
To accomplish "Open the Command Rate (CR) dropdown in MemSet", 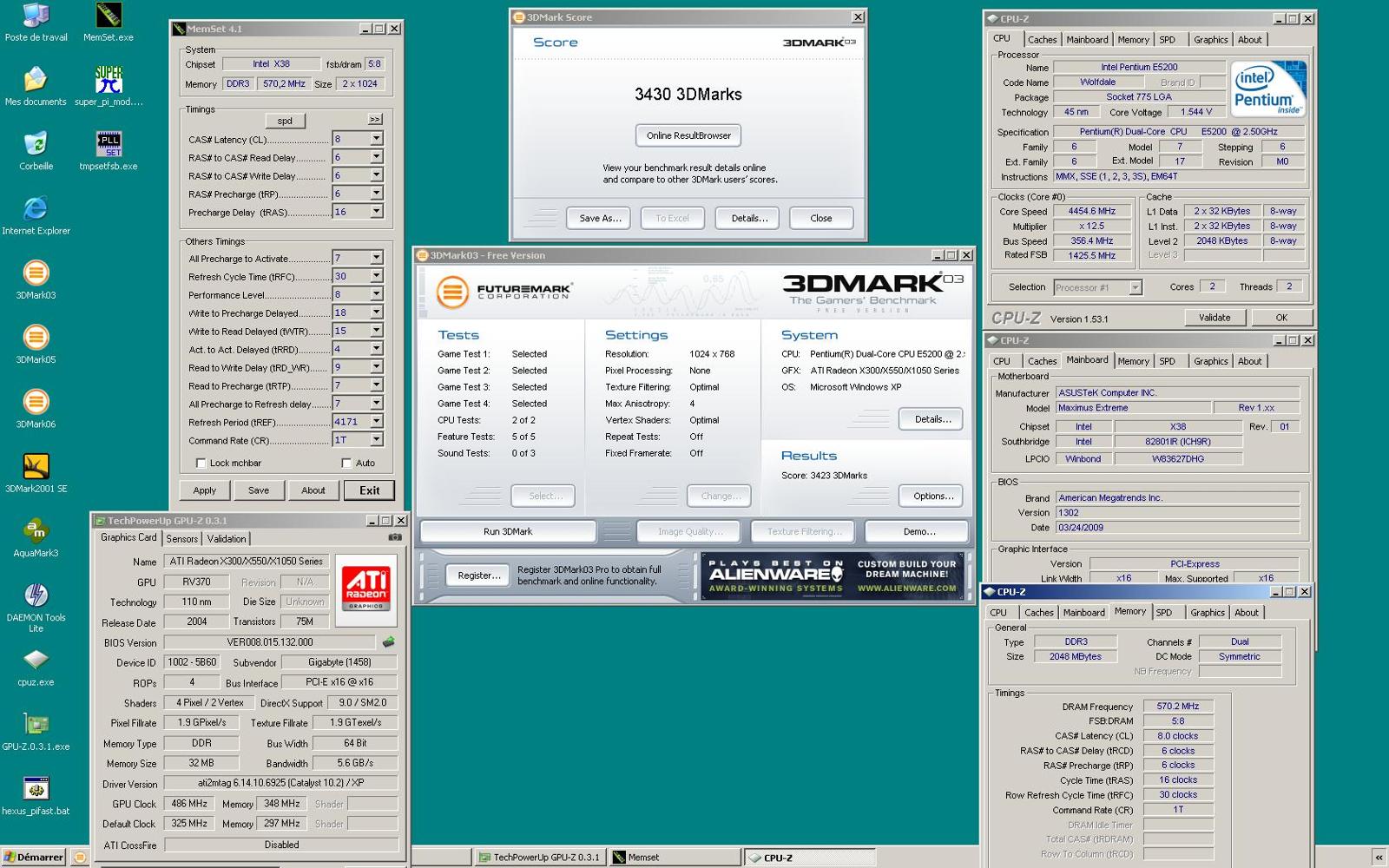I will (377, 440).
